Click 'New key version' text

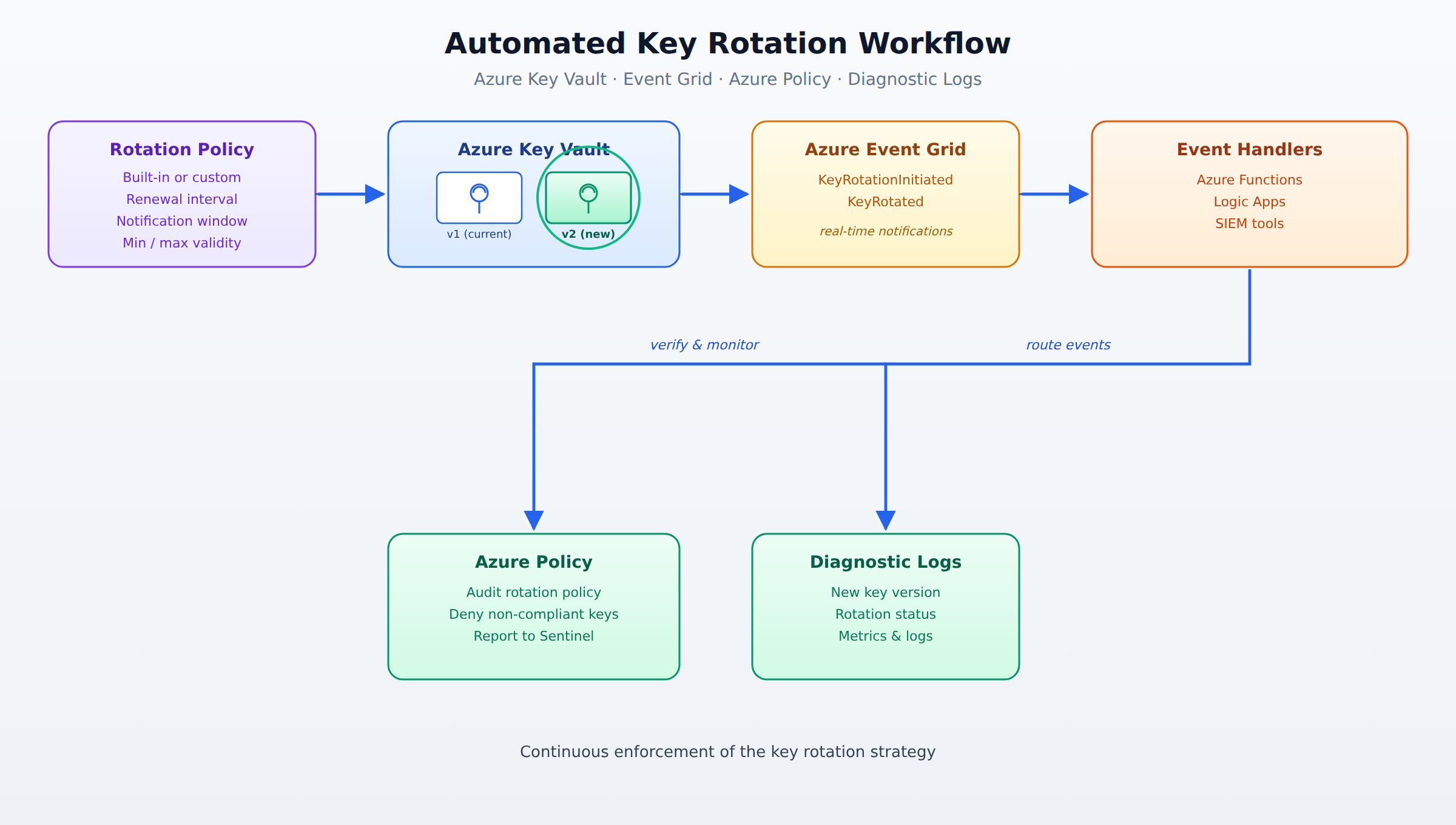[886, 593]
